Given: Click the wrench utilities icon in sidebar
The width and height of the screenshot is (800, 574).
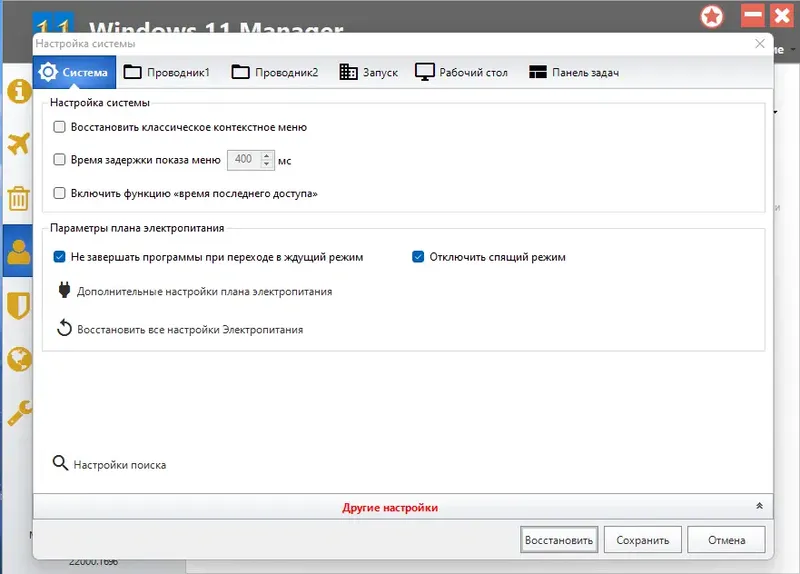Looking at the screenshot, I should [19, 413].
